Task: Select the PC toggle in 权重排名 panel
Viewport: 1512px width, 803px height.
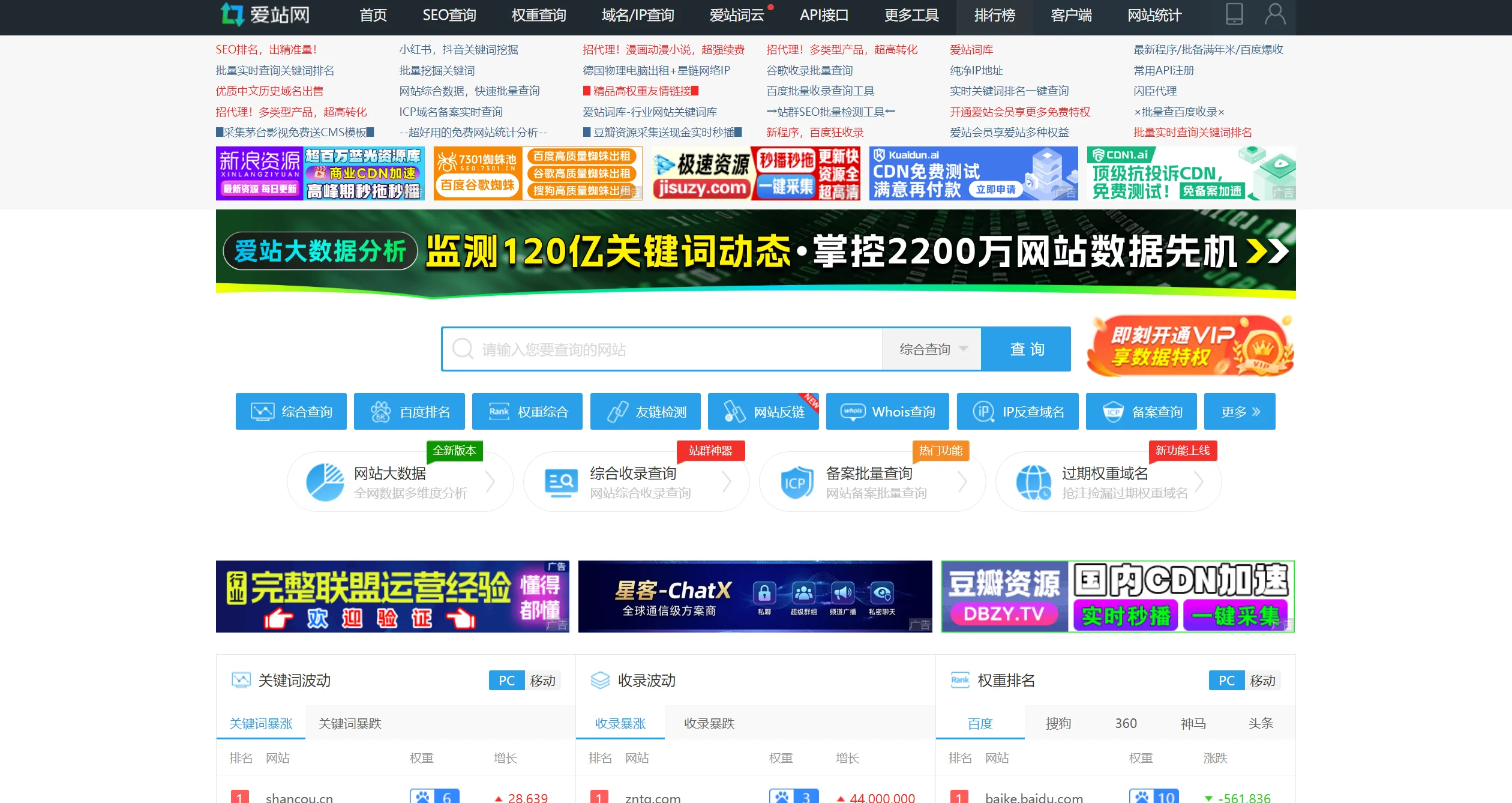Action: (1226, 681)
